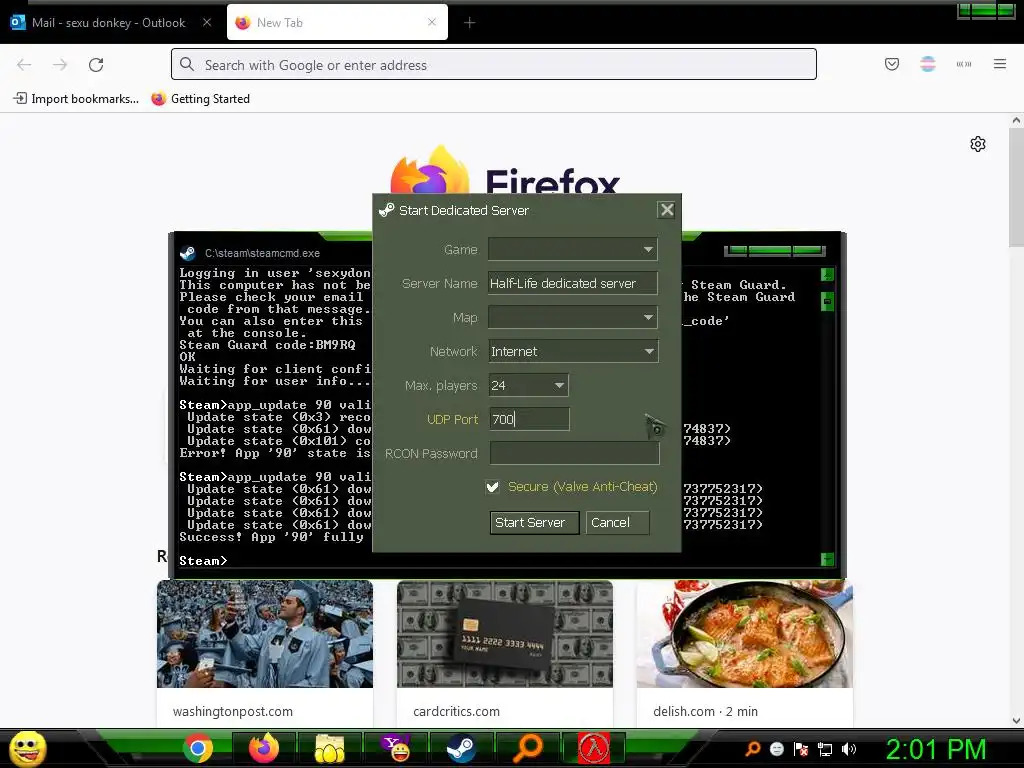Open the cardcritics.com credit card thumbnail

pos(505,633)
